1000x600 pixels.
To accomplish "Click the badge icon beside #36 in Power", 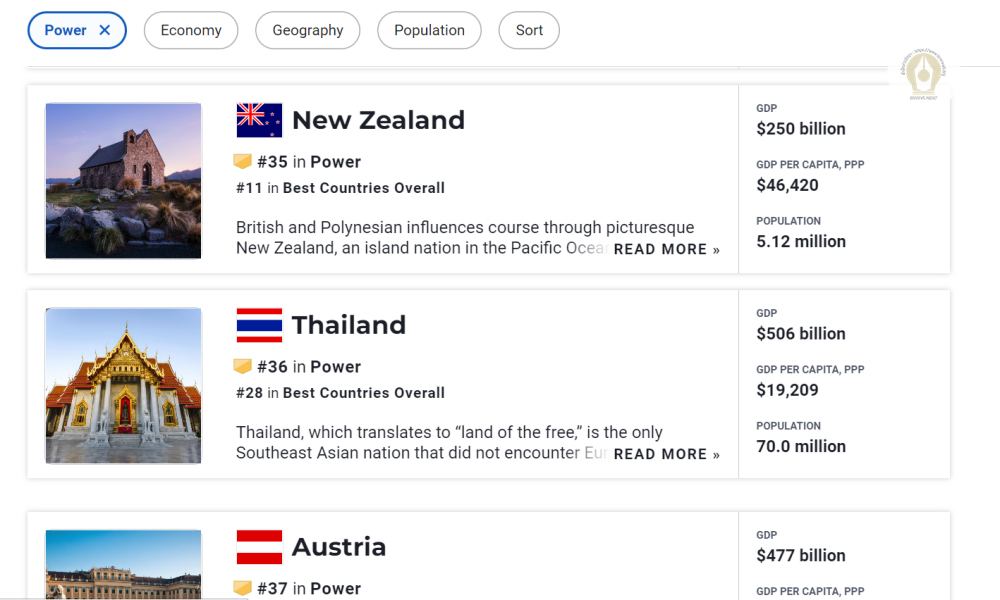I will 243,366.
